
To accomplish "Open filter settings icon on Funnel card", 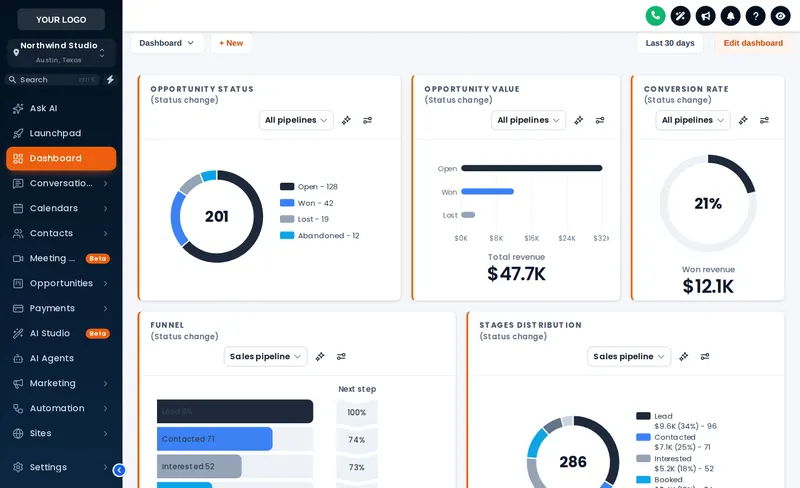I will coord(341,357).
